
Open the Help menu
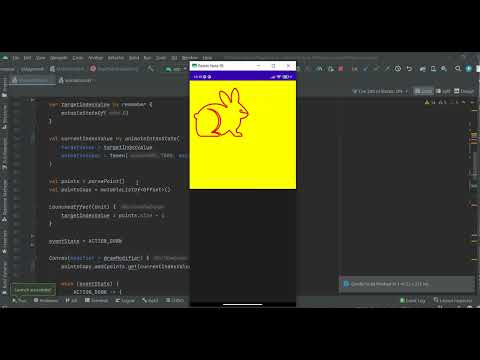(207, 58)
